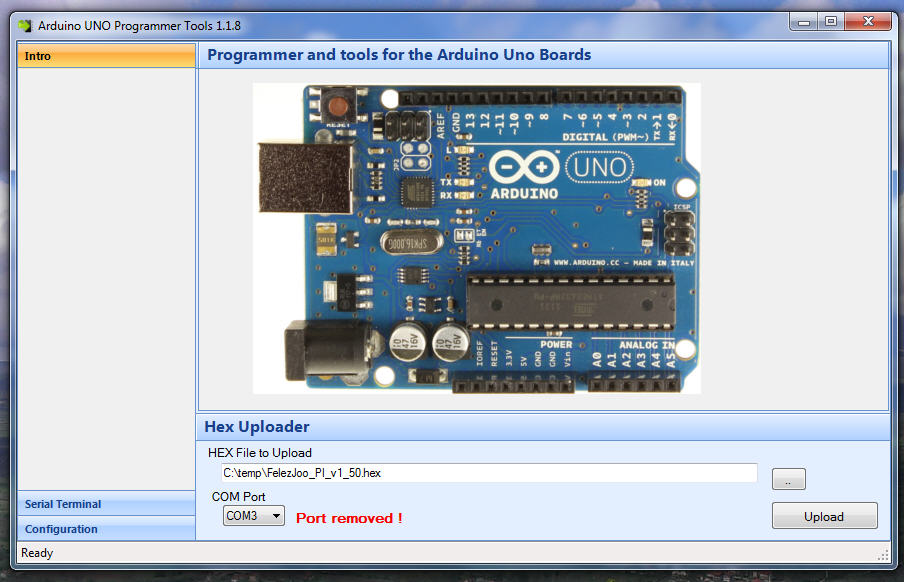This screenshot has height=582, width=904.
Task: Browse for a HEX file with '..' button
Action: pyautogui.click(x=789, y=479)
